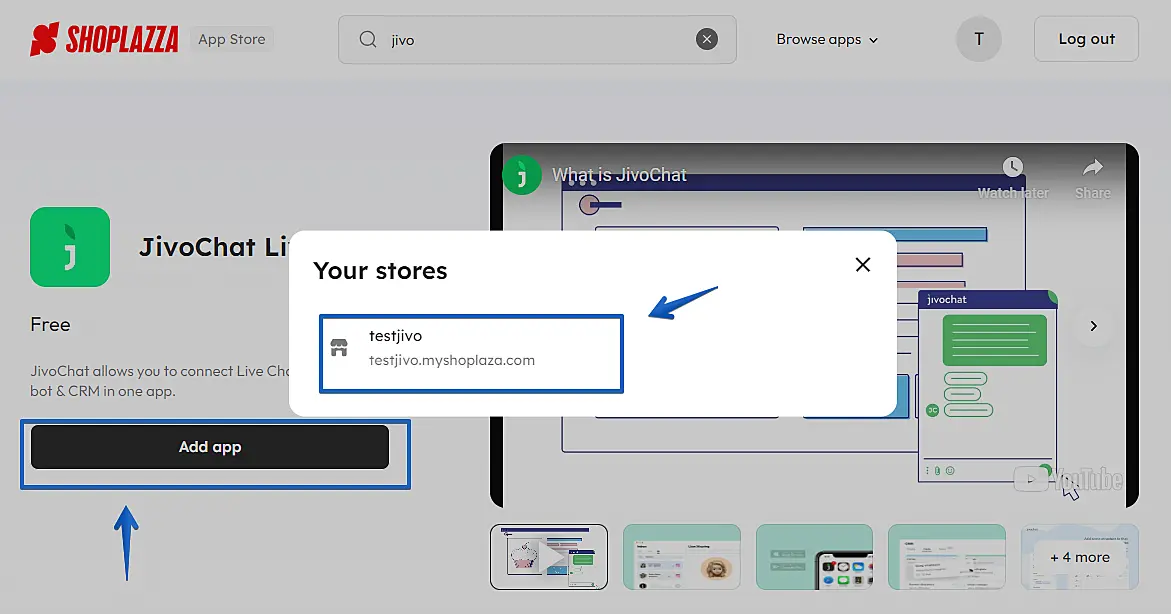This screenshot has width=1171, height=614.
Task: Click the Add app button
Action: coord(210,447)
